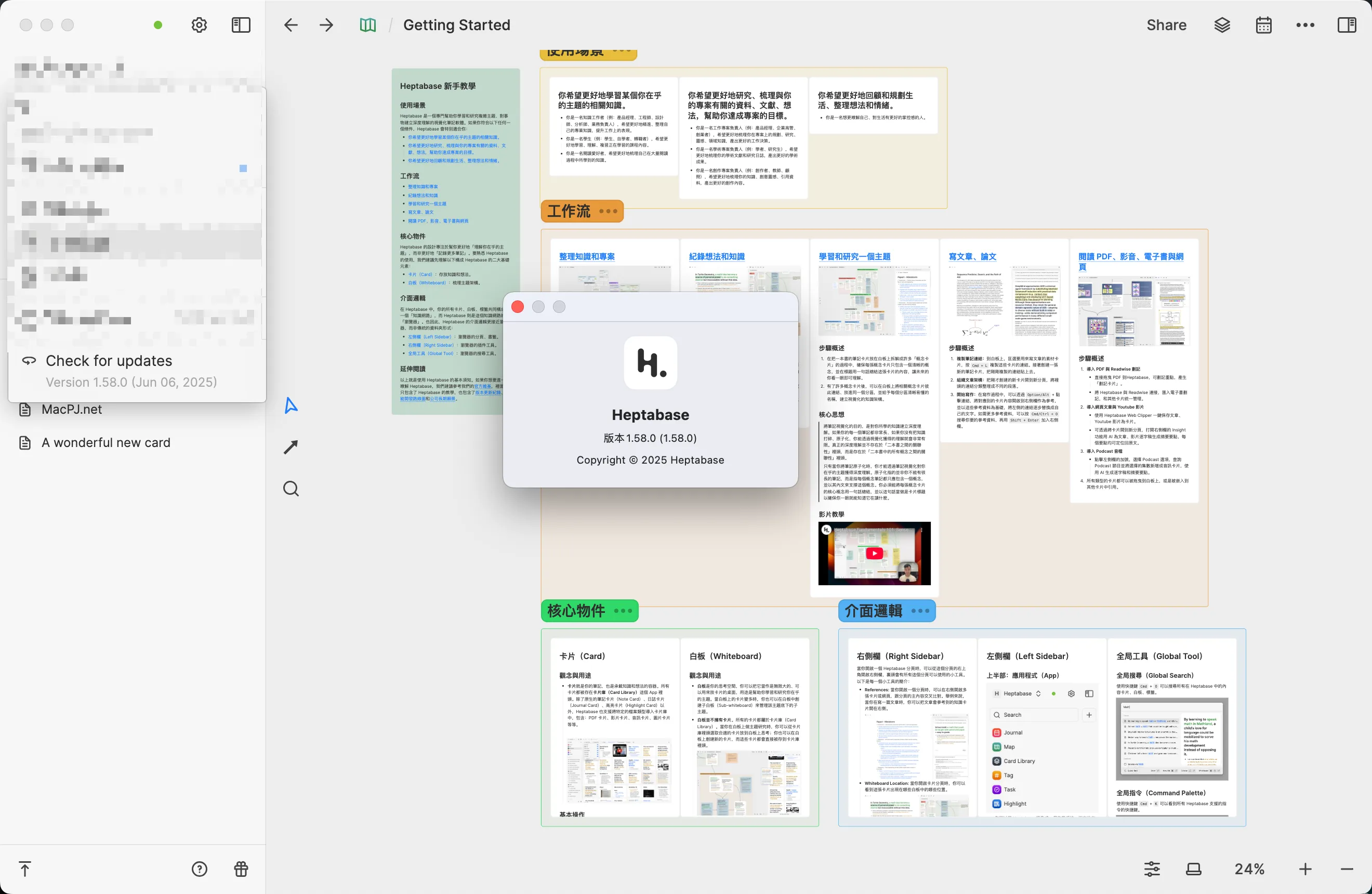
Task: Click the presentation screen icon in bottom bar
Action: pyautogui.click(x=1193, y=869)
